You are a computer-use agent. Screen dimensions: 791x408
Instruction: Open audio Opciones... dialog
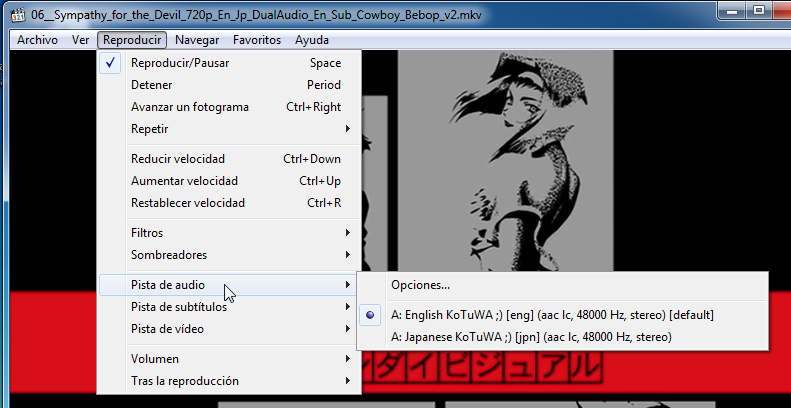pyautogui.click(x=562, y=285)
